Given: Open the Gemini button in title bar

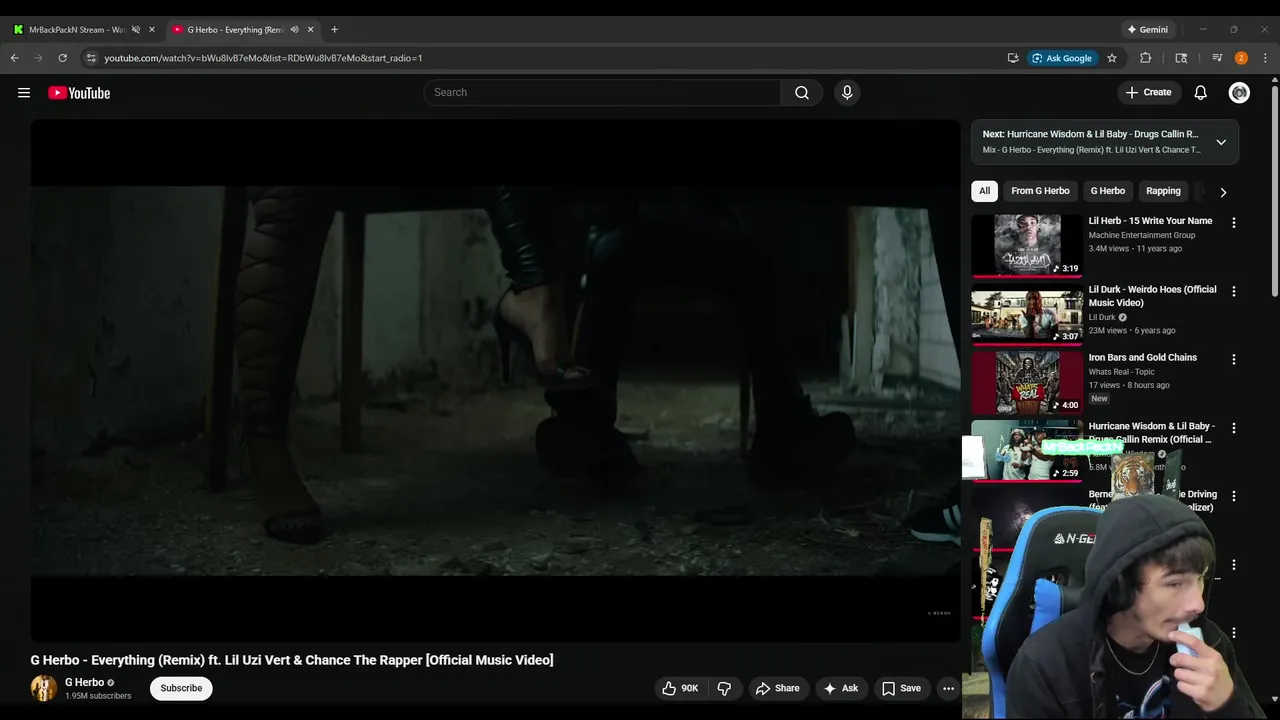Looking at the screenshot, I should (1147, 29).
